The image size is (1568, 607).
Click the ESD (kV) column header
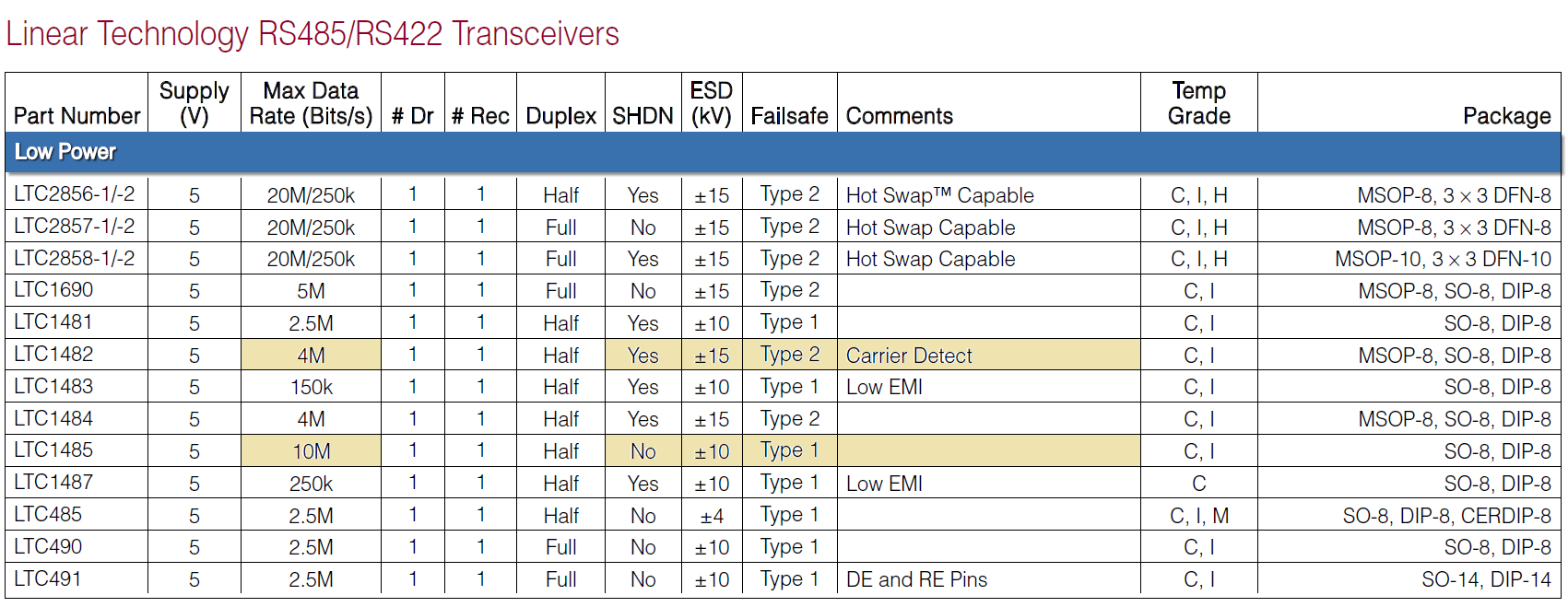pyautogui.click(x=711, y=103)
